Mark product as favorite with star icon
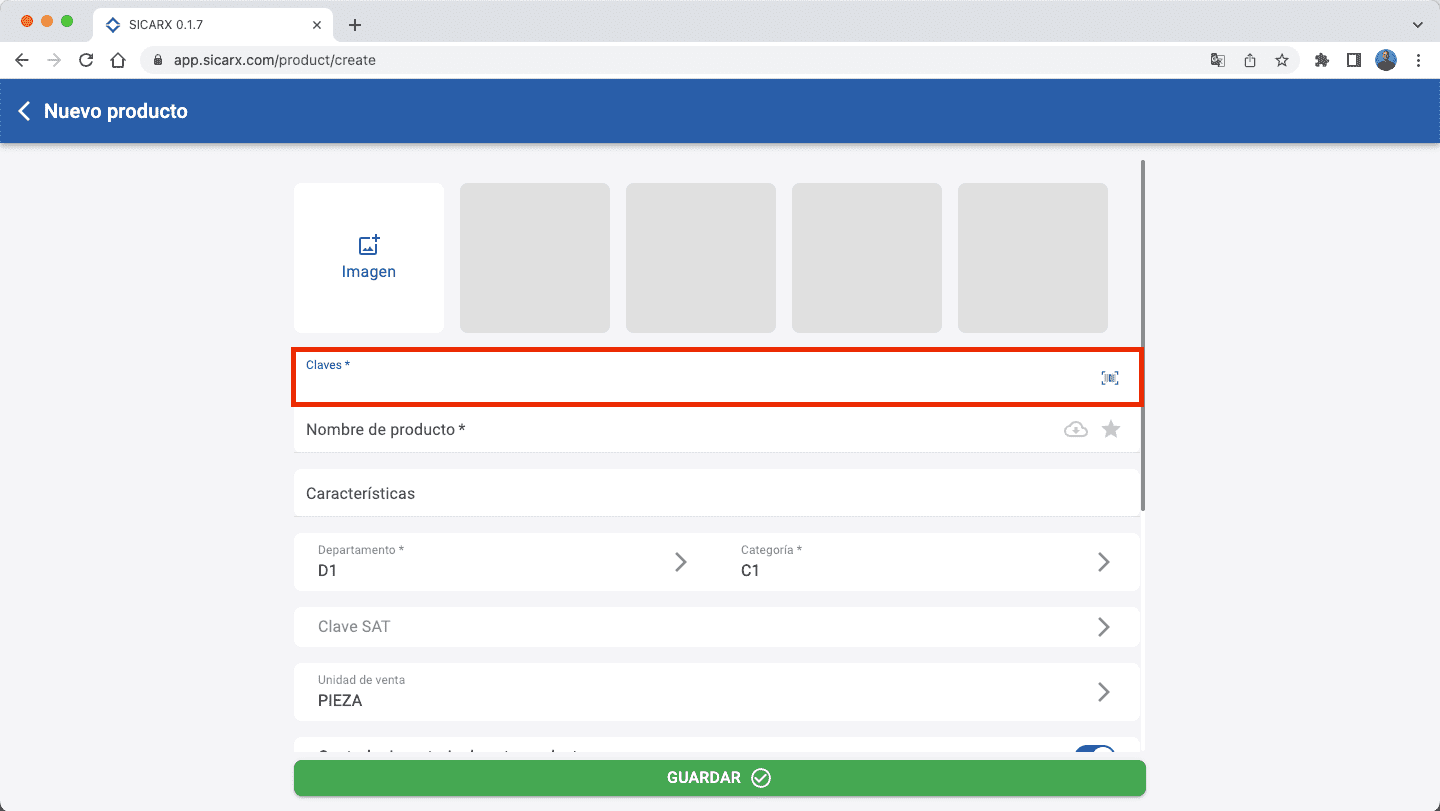This screenshot has width=1440, height=811. [1111, 430]
